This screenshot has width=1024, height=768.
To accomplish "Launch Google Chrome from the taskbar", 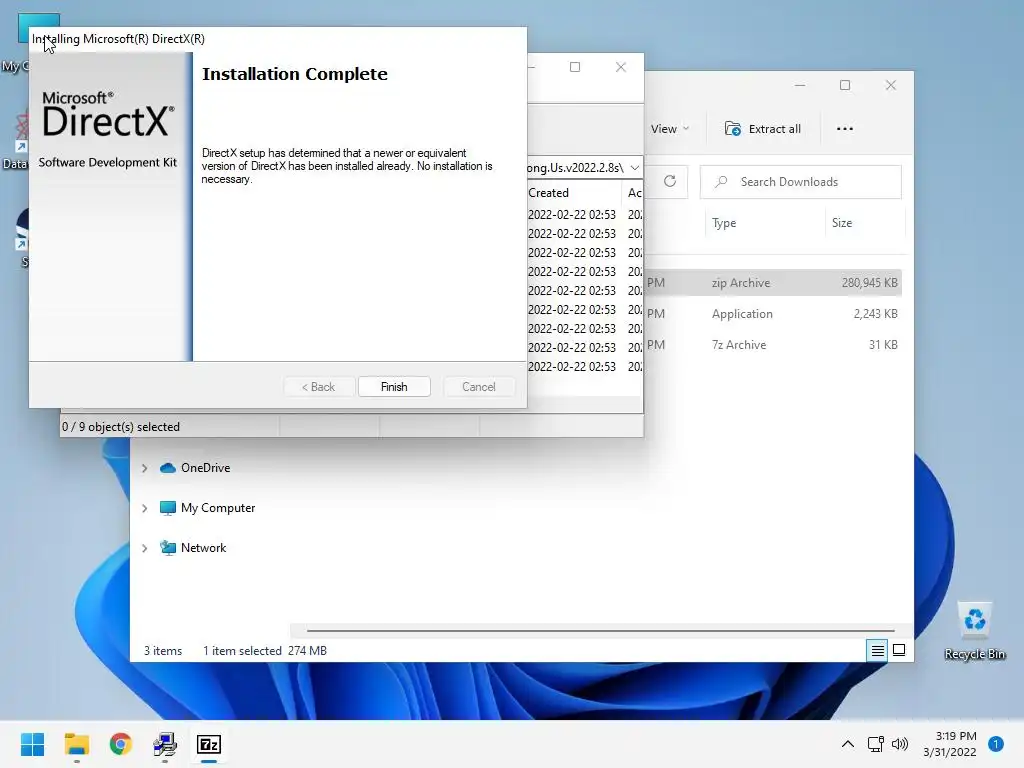I will click(121, 744).
